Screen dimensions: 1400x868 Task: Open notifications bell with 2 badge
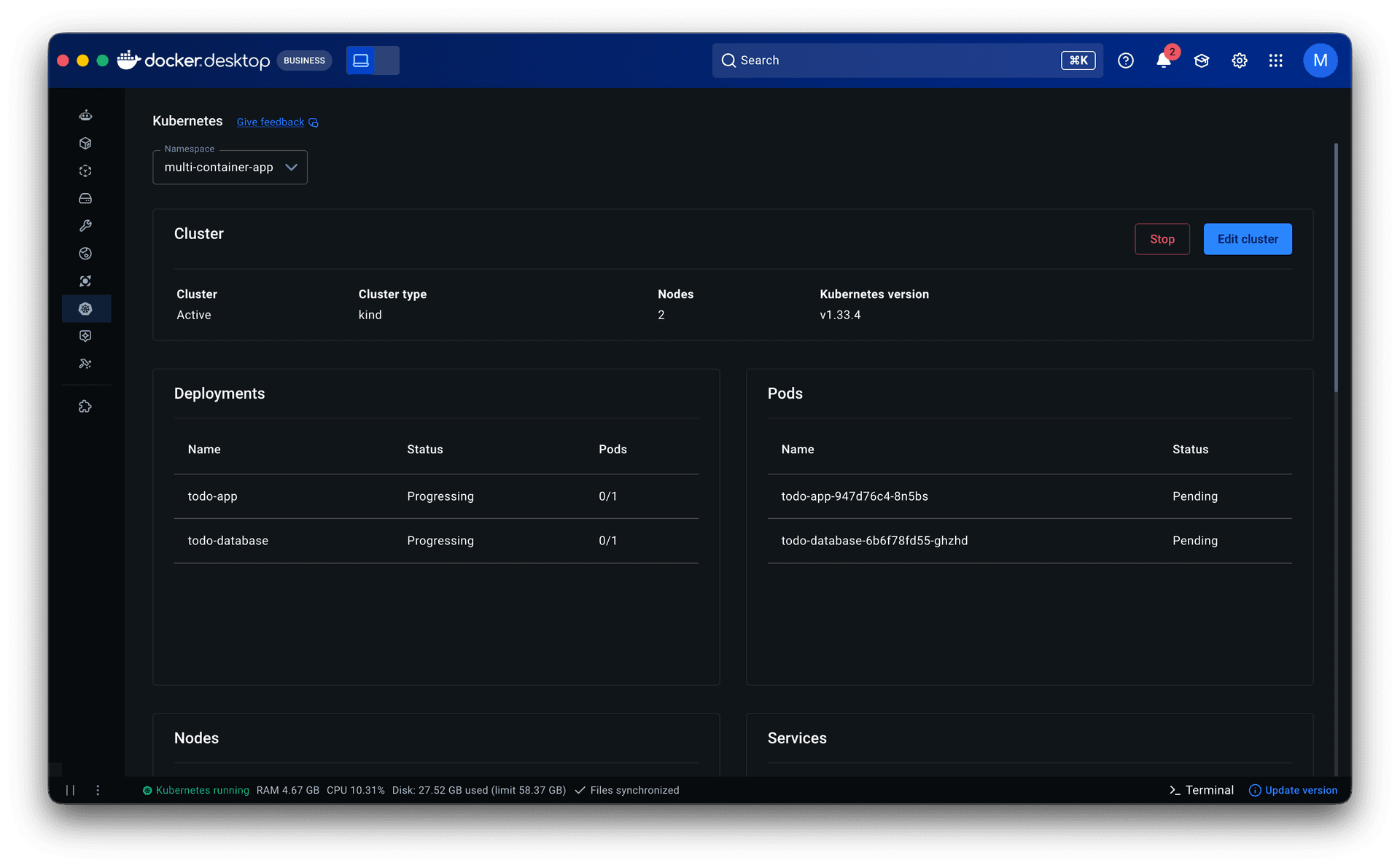[x=1164, y=60]
